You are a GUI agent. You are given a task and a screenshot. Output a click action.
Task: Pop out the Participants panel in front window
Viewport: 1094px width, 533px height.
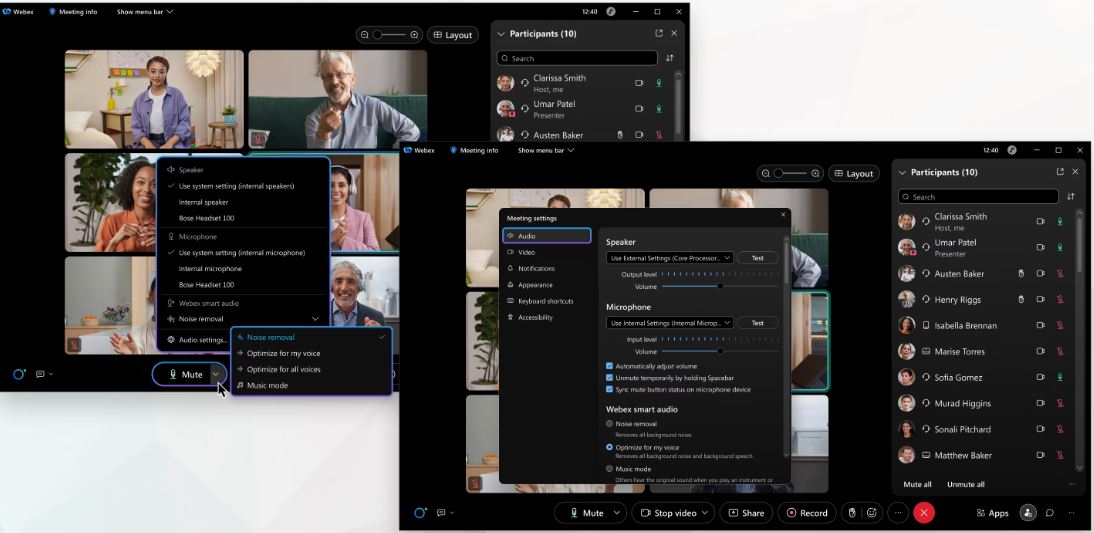1060,172
